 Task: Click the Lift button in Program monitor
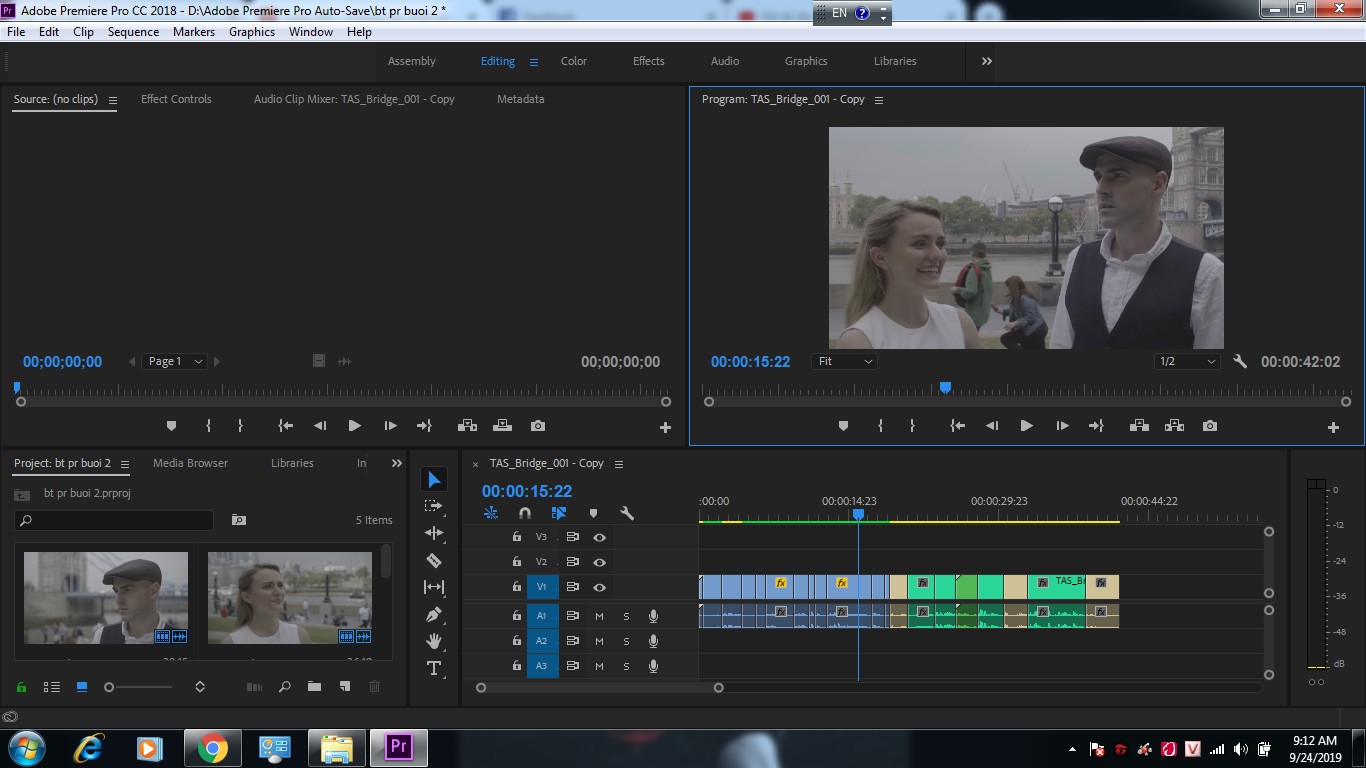[1139, 426]
